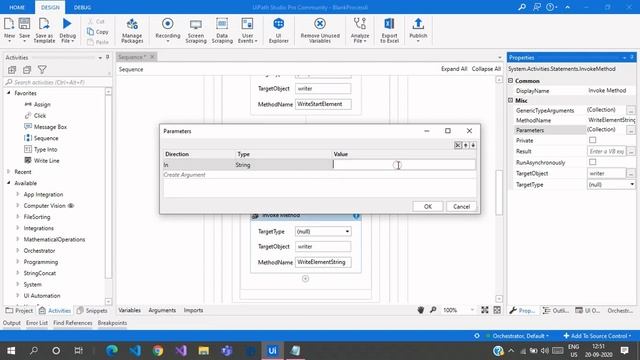Focus the parameter Value input field
Screen dimensions: 640x360
(404, 164)
